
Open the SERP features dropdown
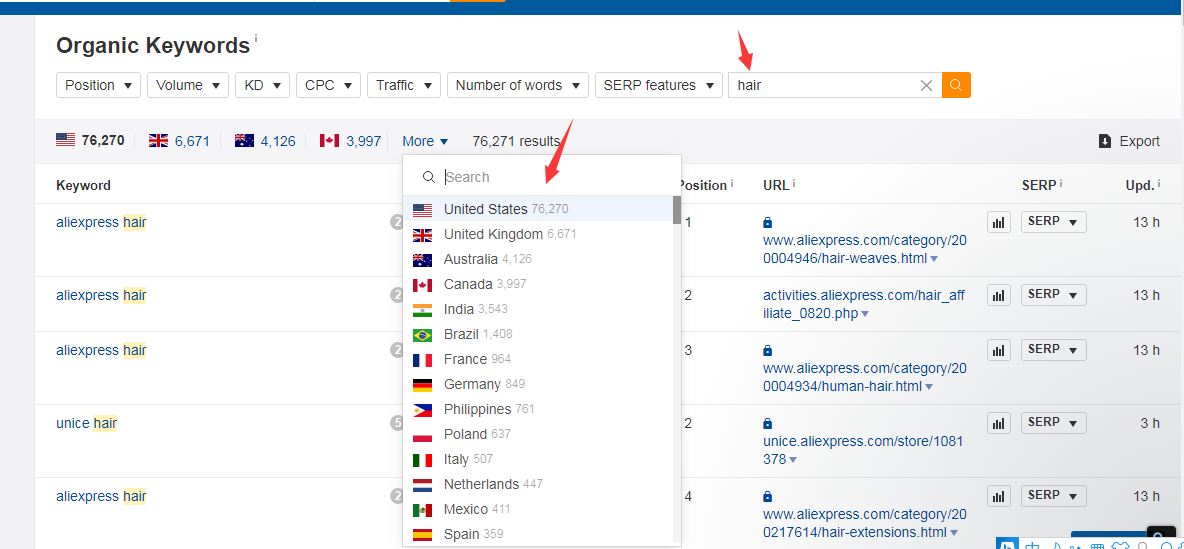[658, 85]
